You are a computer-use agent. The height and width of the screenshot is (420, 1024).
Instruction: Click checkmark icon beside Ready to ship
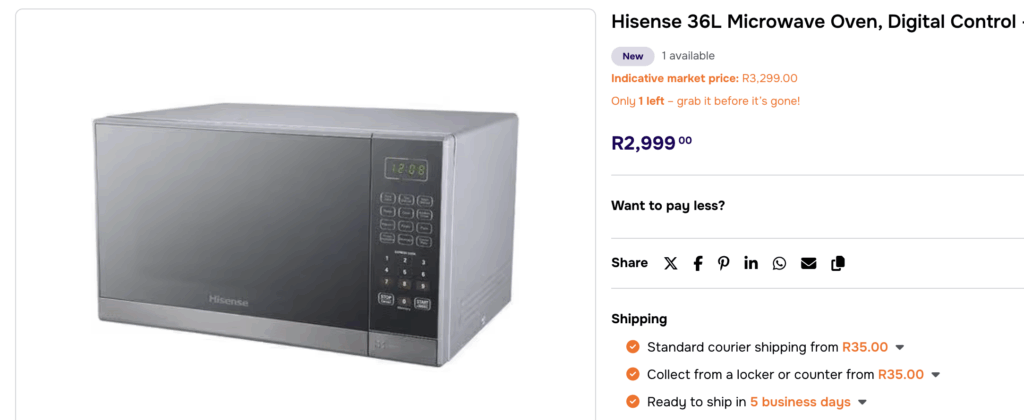pyautogui.click(x=632, y=402)
